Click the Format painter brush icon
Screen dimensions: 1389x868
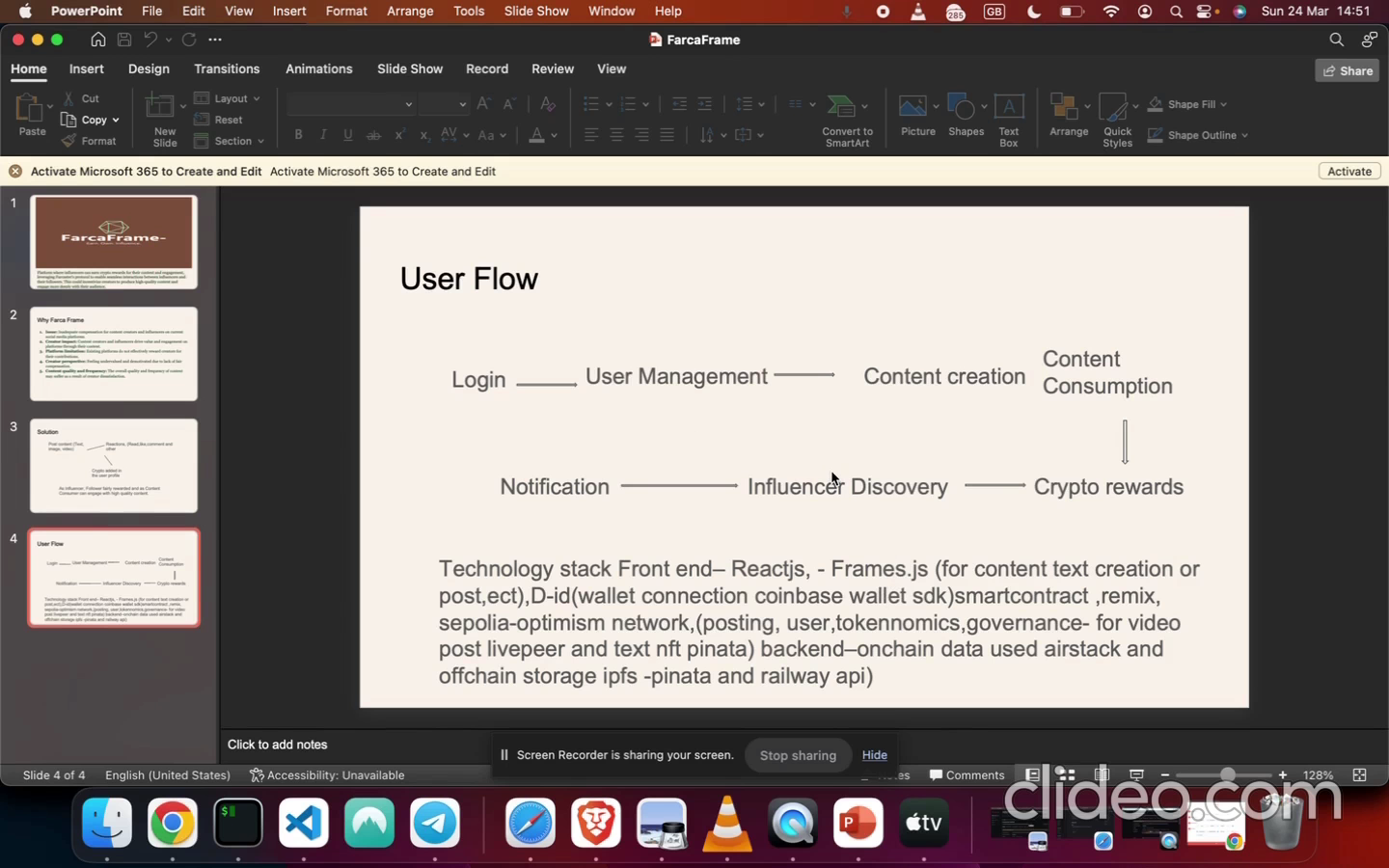click(x=68, y=141)
